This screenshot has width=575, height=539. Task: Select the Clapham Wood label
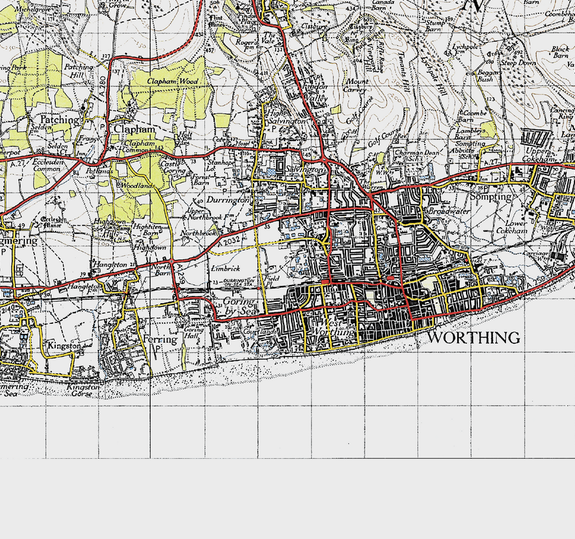172,81
